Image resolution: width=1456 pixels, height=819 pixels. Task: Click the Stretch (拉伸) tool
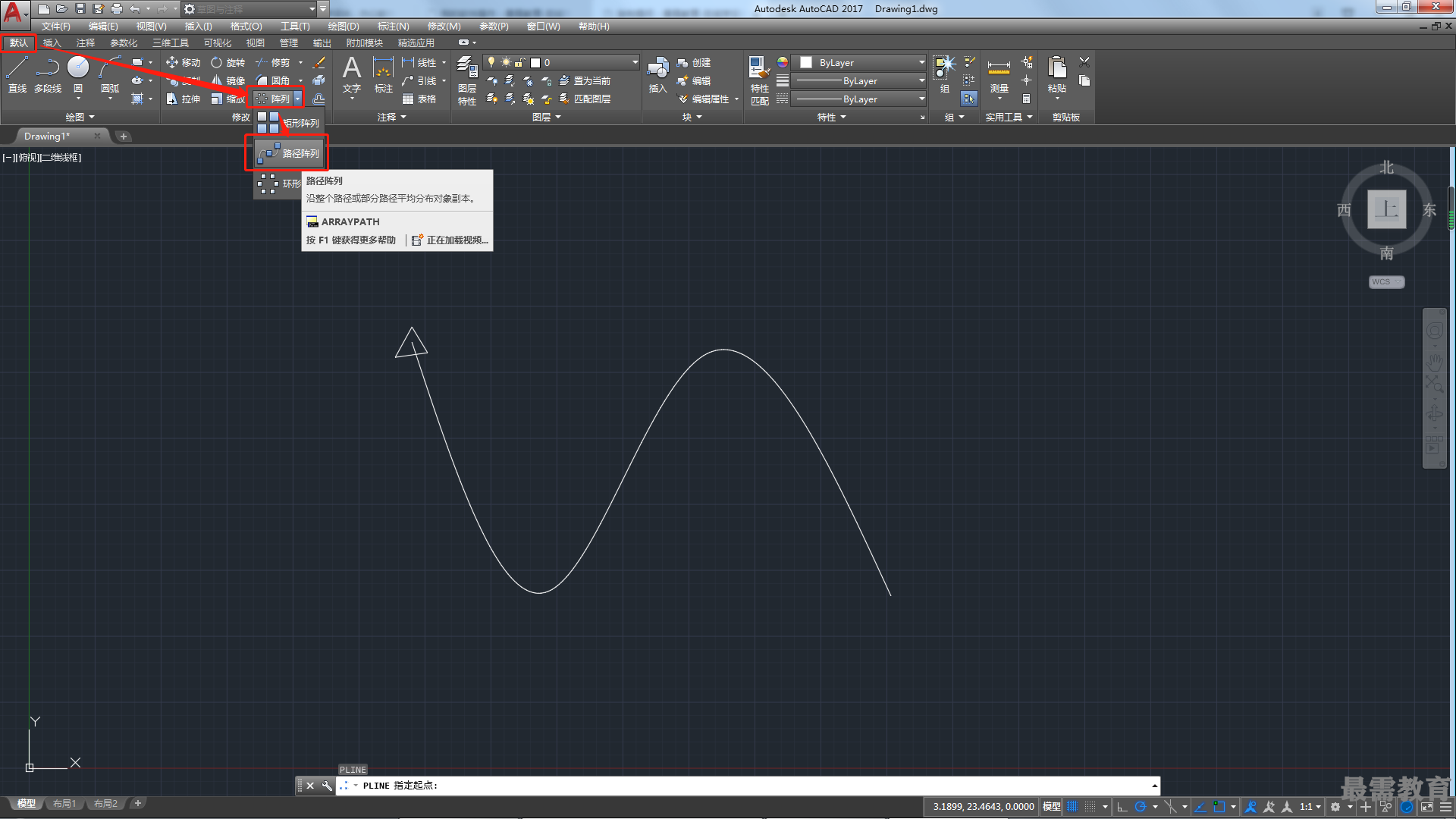click(x=183, y=99)
